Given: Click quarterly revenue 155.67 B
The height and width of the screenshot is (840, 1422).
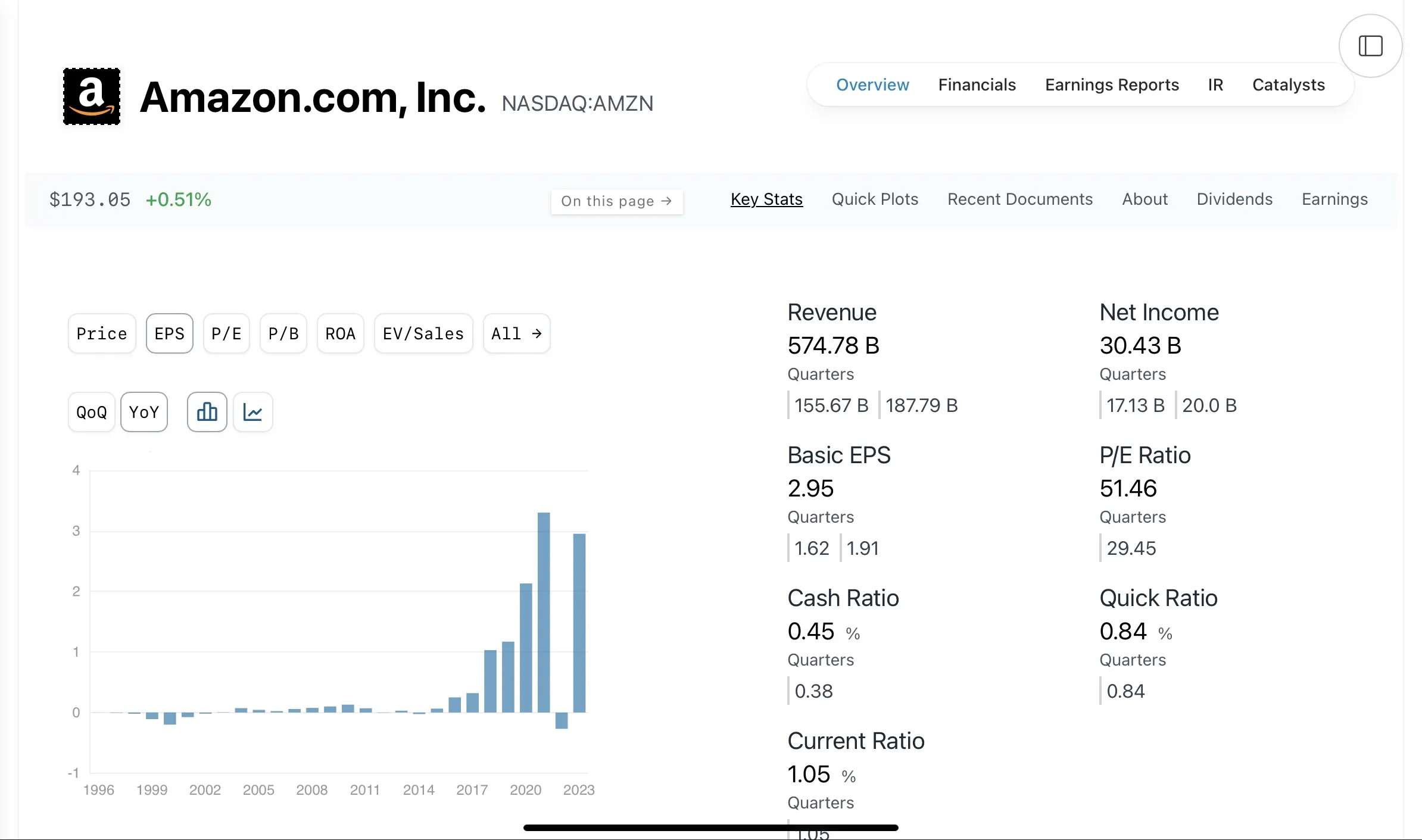Looking at the screenshot, I should [831, 405].
